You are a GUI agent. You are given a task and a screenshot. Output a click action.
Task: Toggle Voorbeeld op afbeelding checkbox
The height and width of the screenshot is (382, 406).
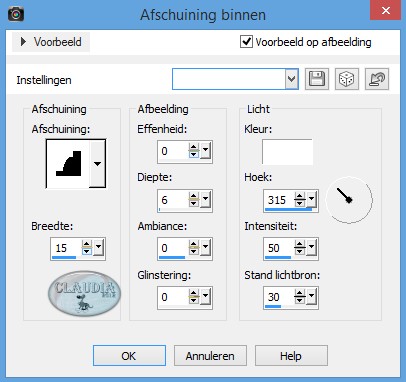pos(246,42)
